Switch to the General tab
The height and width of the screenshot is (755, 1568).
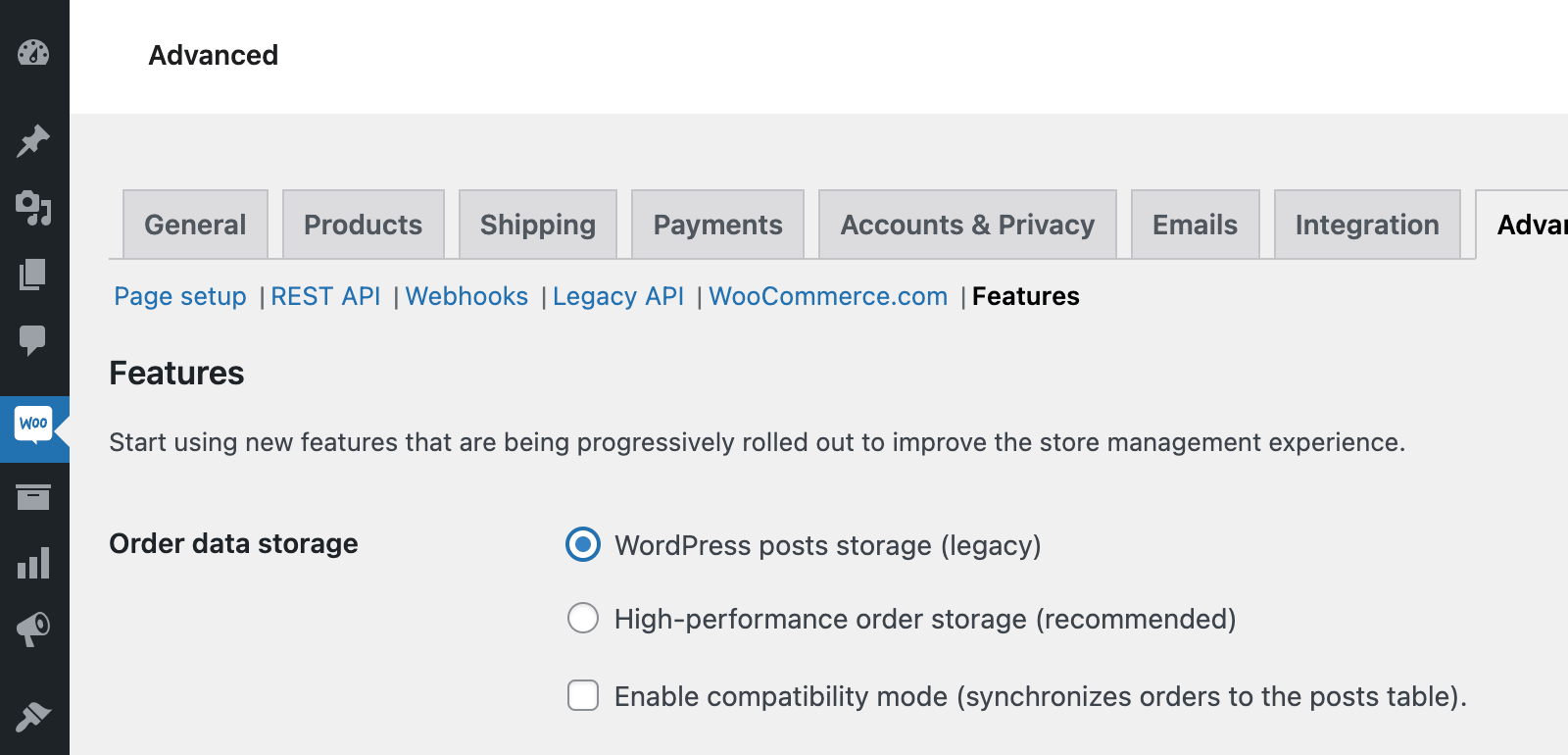pyautogui.click(x=195, y=225)
